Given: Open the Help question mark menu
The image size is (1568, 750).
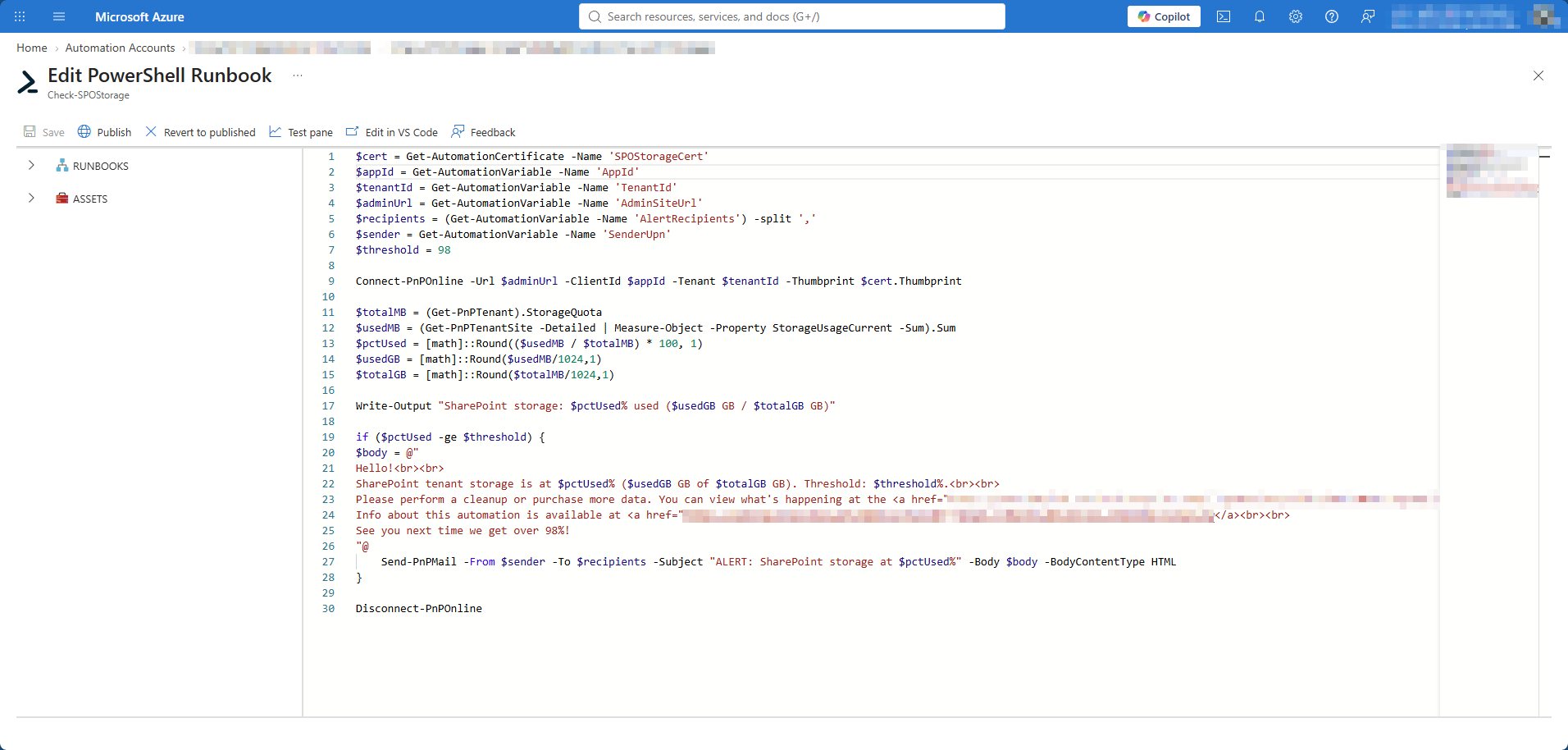Looking at the screenshot, I should [1332, 16].
